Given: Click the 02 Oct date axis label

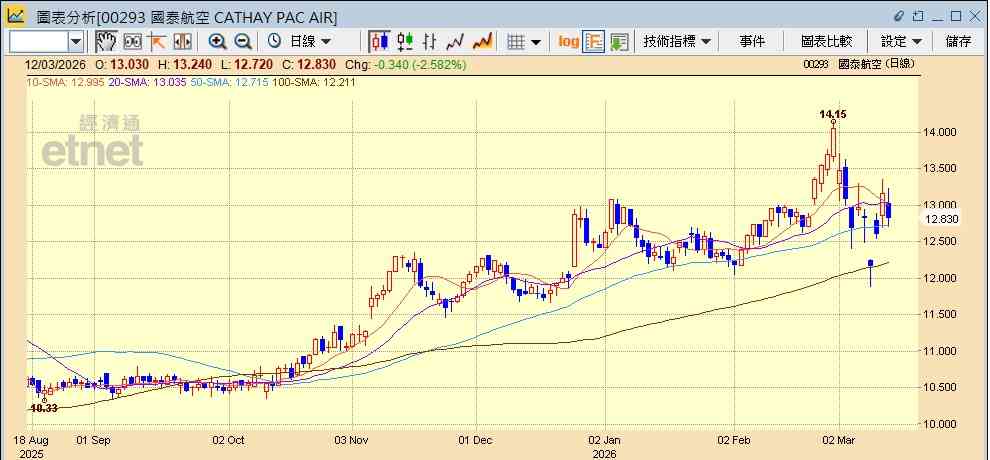Looking at the screenshot, I should coord(229,440).
